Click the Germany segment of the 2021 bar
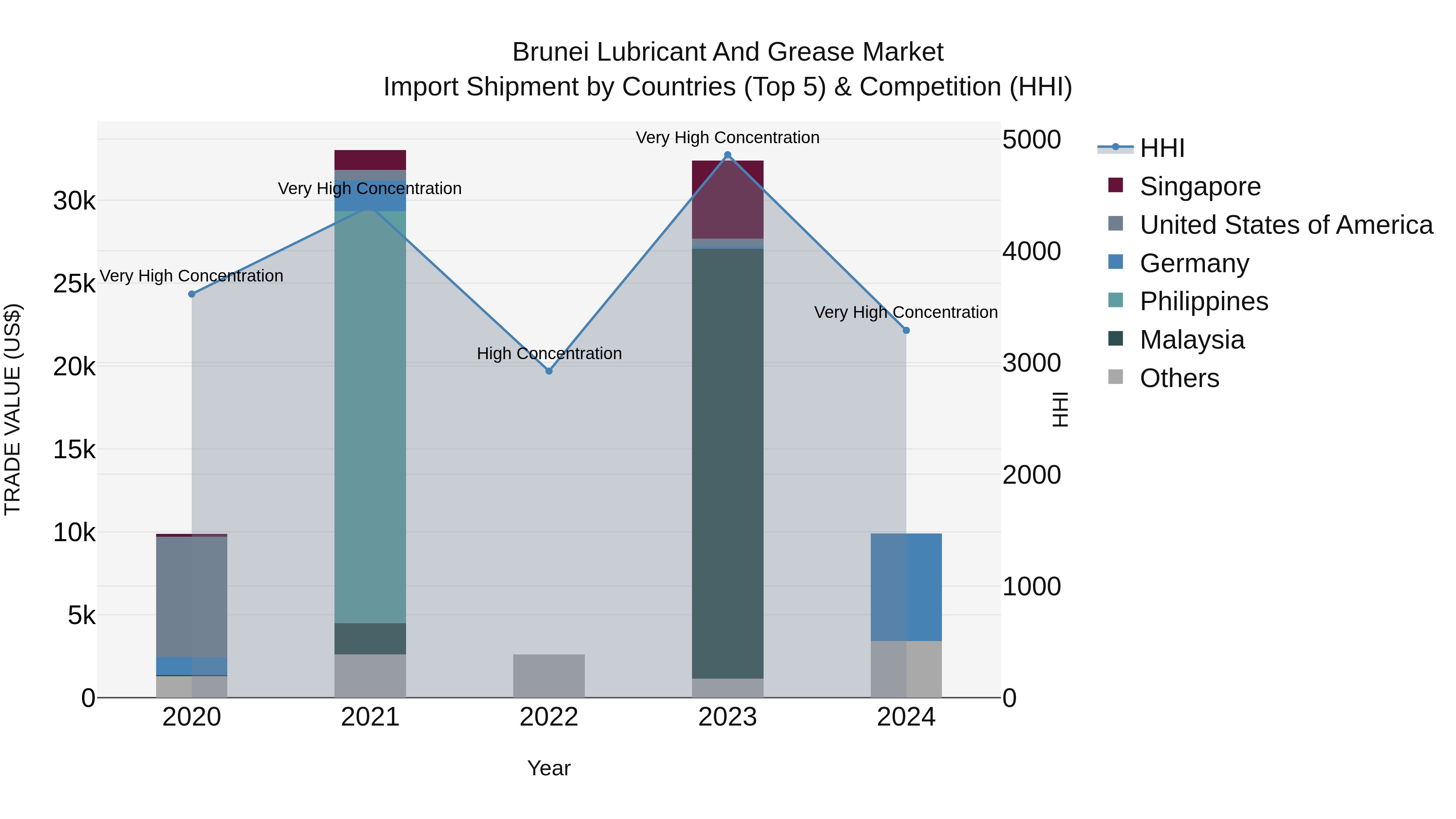Screen dimensions: 1456x819 point(370,196)
